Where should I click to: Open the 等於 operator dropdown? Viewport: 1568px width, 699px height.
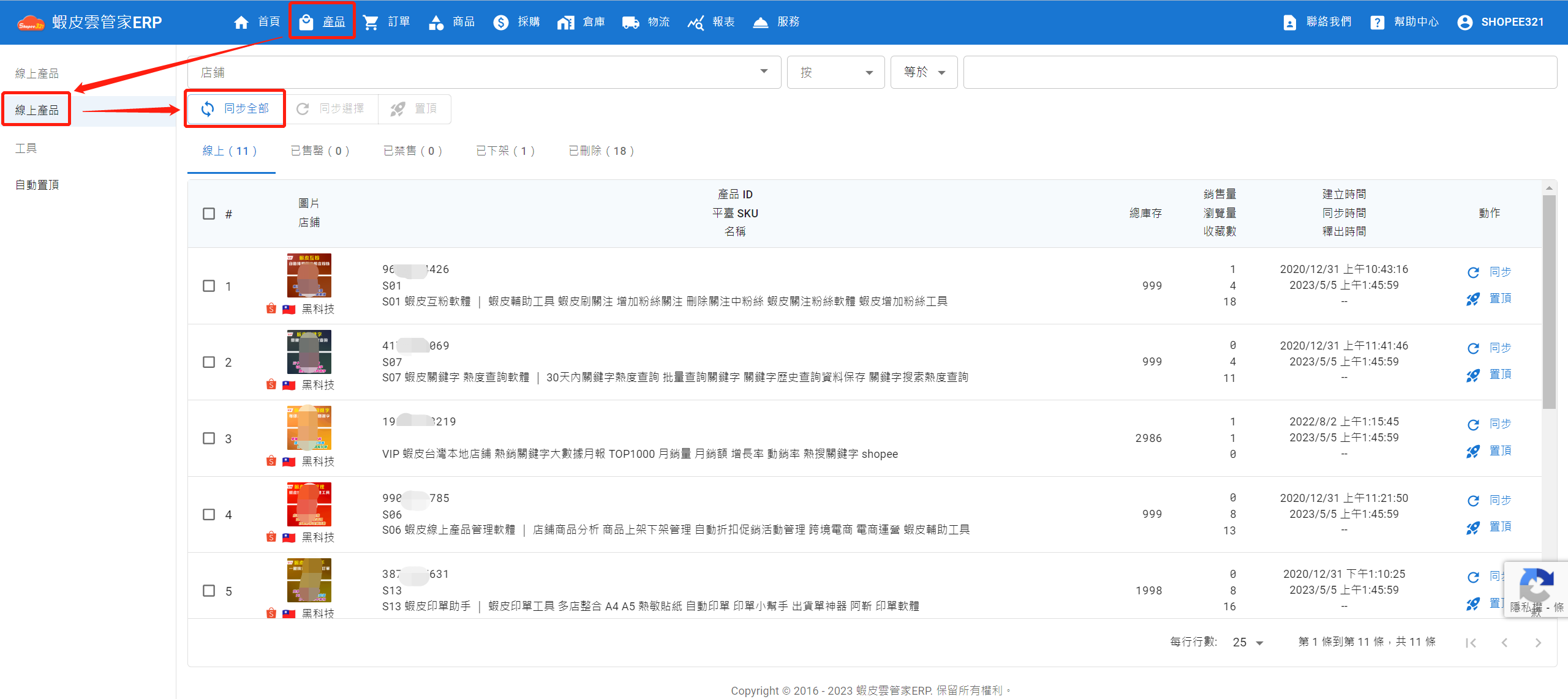[924, 72]
